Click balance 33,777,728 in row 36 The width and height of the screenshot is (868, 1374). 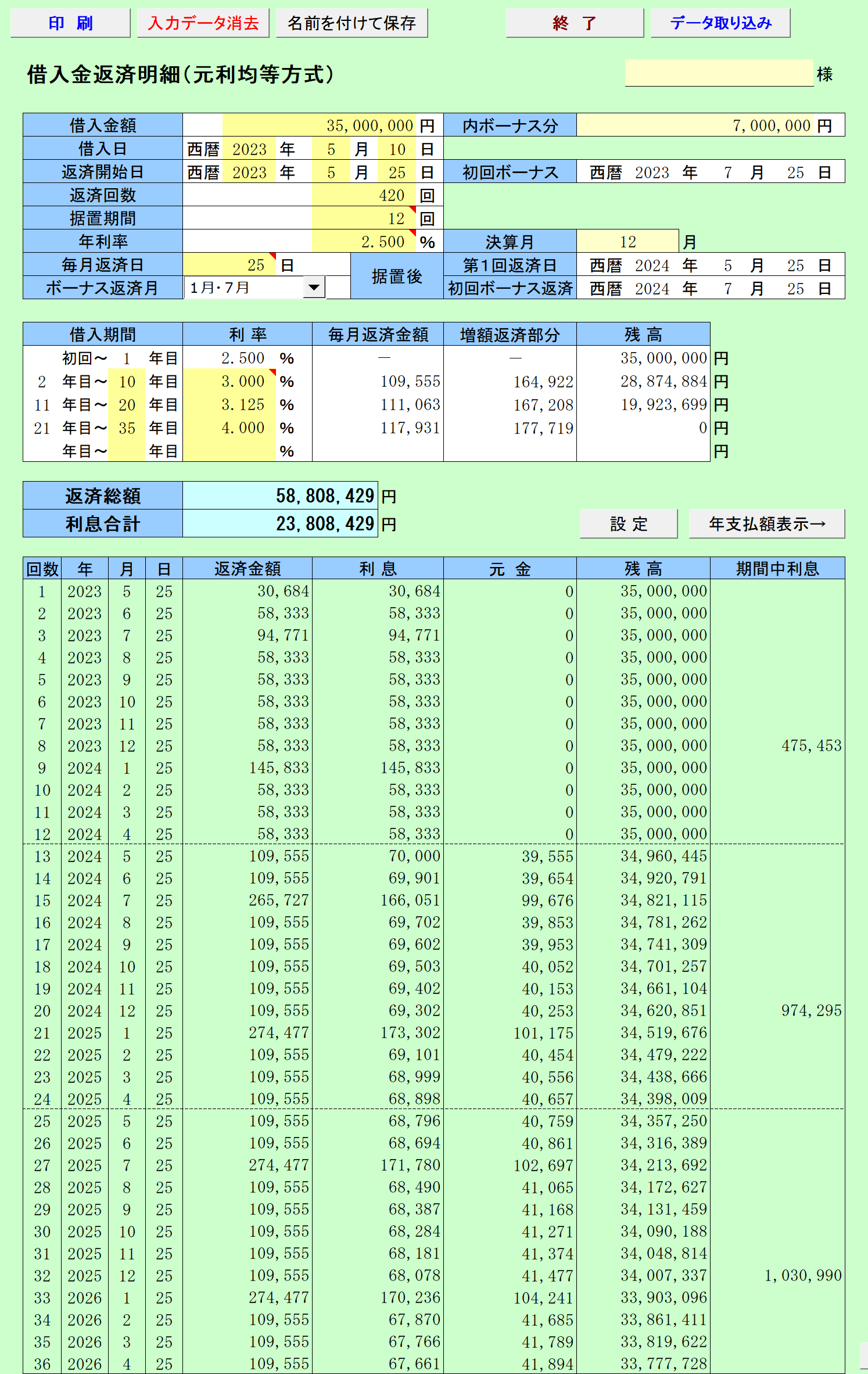point(663,1364)
